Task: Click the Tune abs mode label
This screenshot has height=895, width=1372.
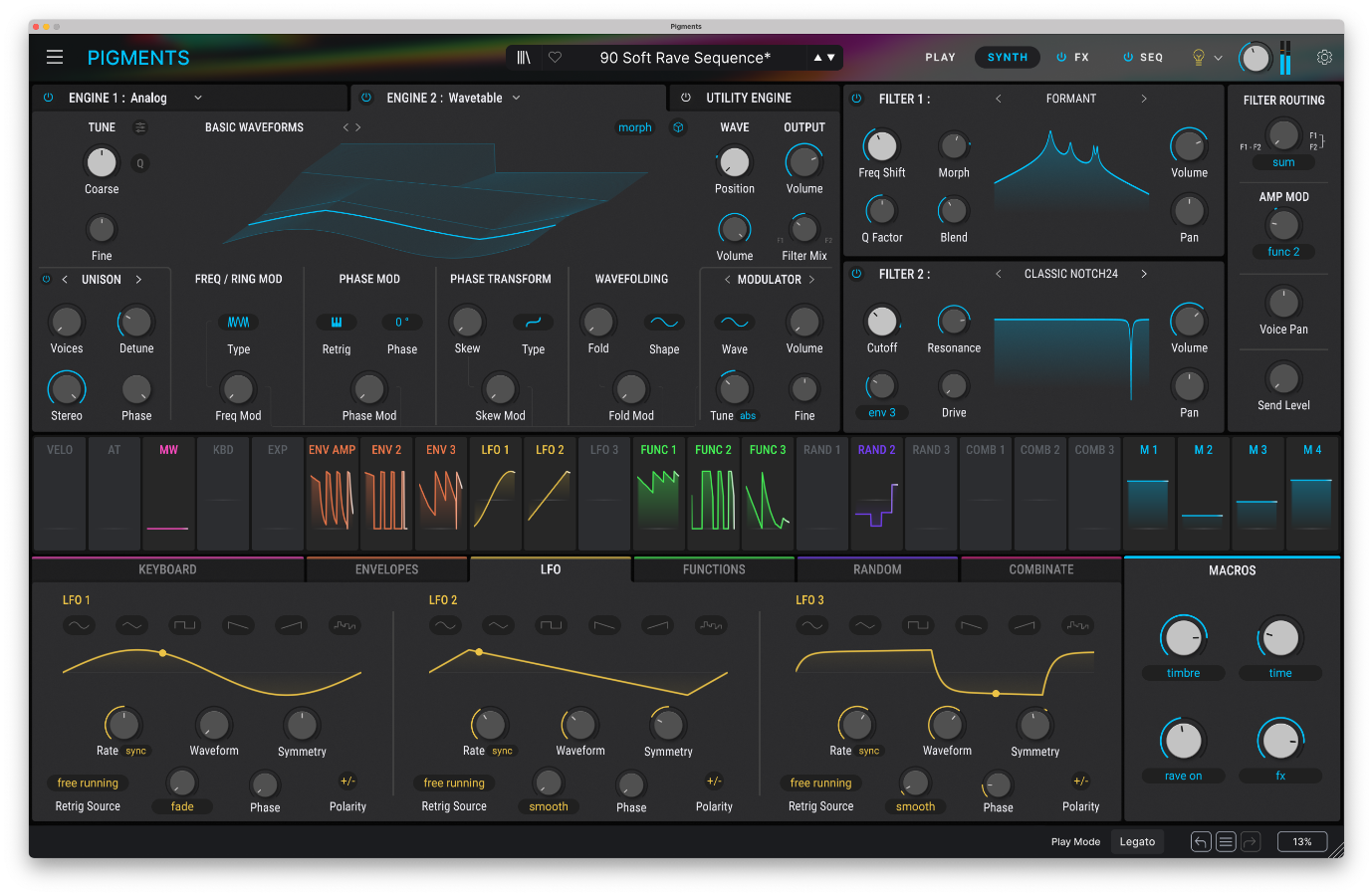Action: pos(748,416)
